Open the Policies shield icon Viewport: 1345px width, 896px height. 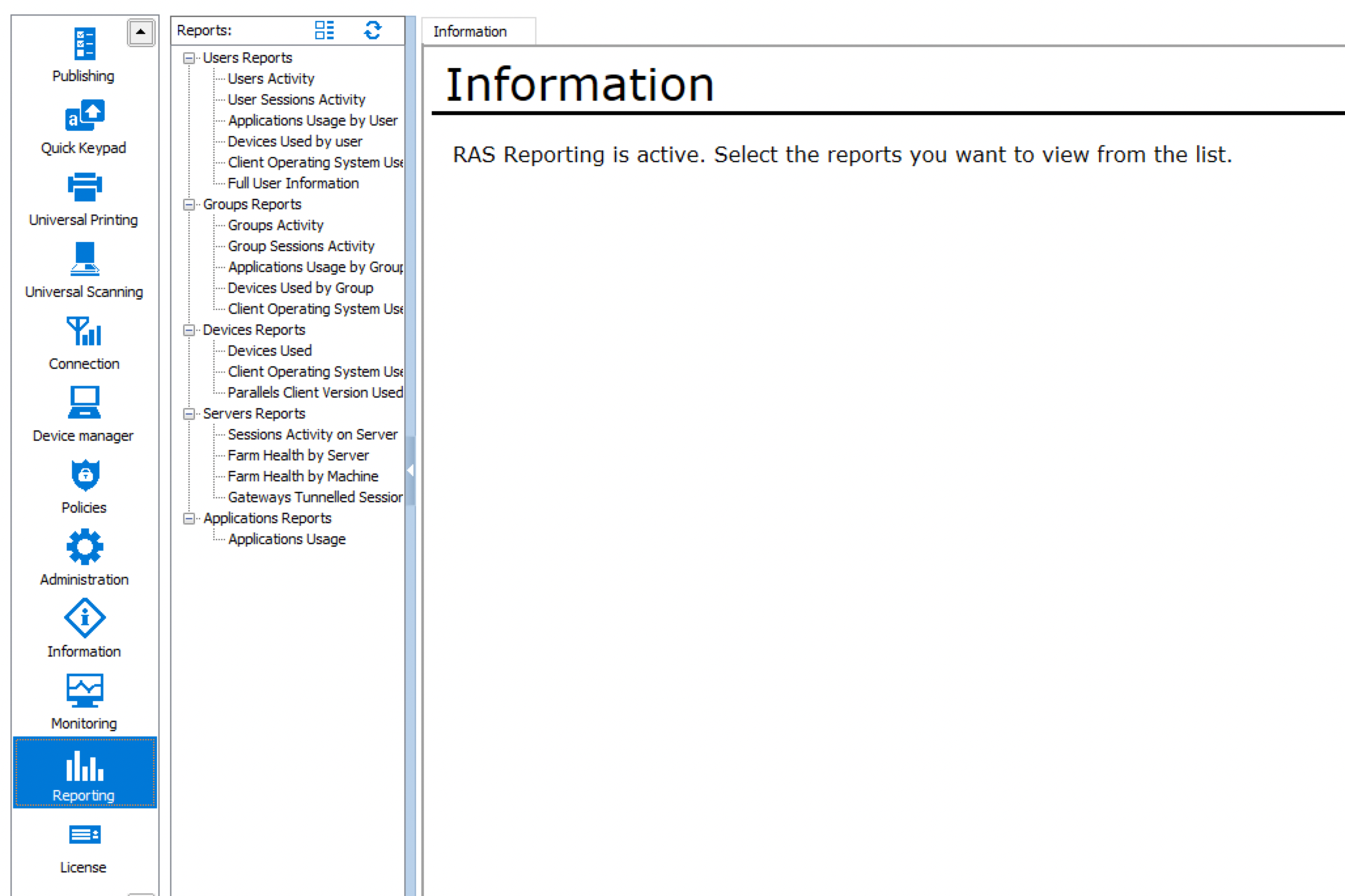click(84, 475)
